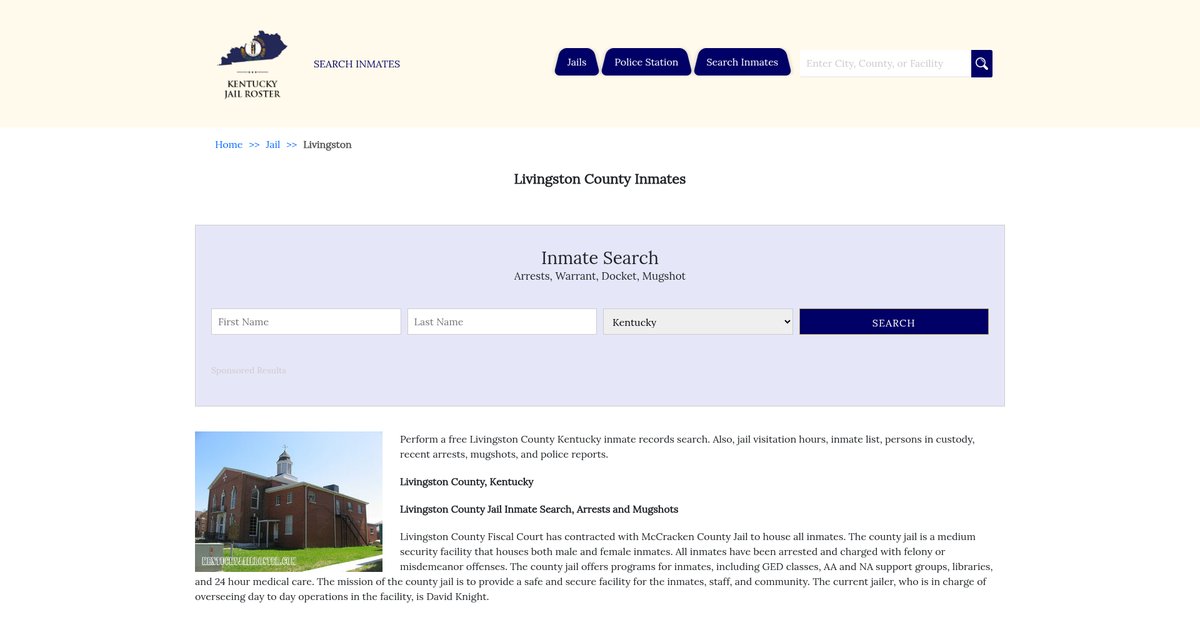The image size is (1200, 620).
Task: Go to Jail breadcrumb link
Action: tap(273, 145)
